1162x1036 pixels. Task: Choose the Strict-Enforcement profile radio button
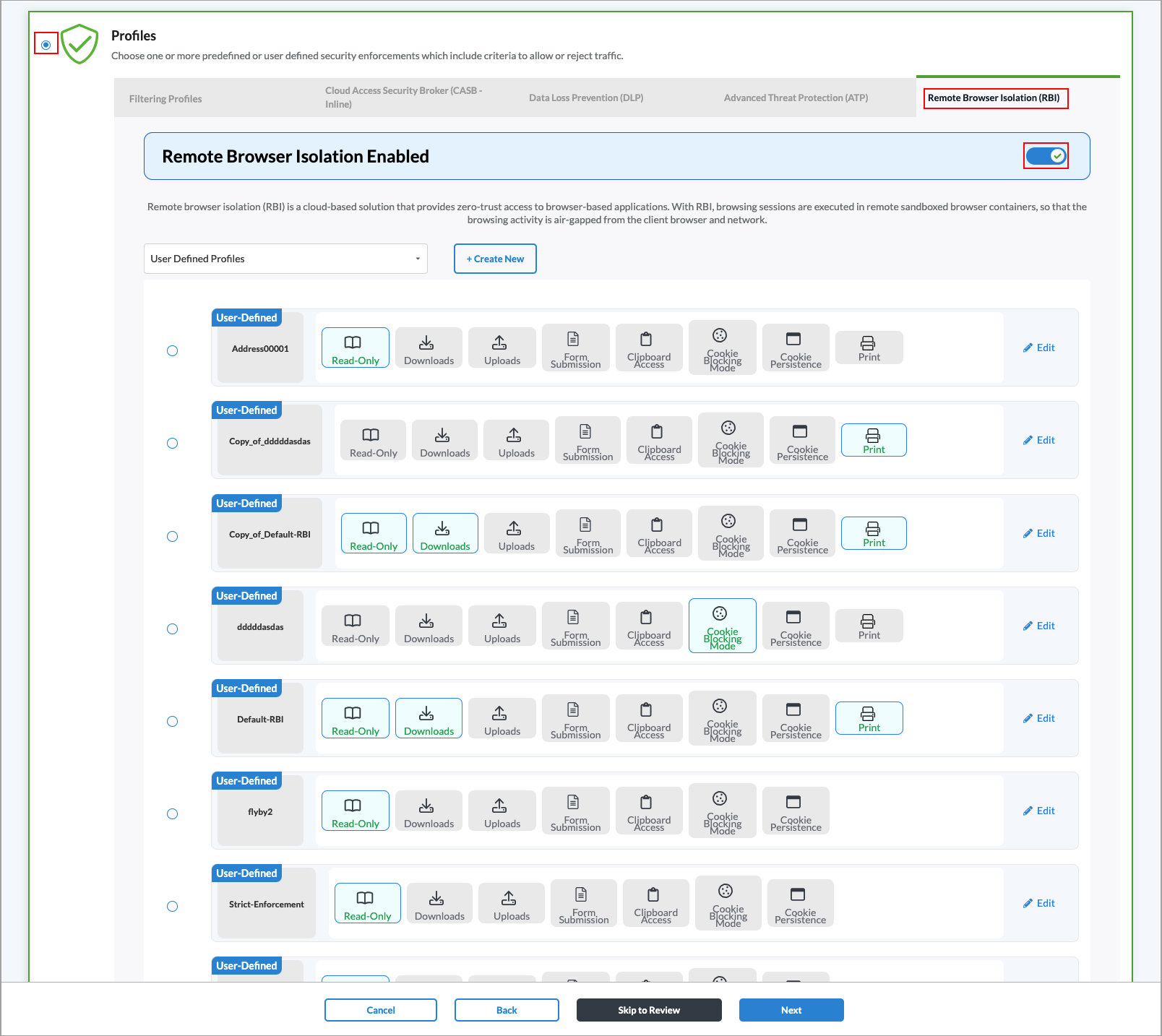[x=172, y=906]
